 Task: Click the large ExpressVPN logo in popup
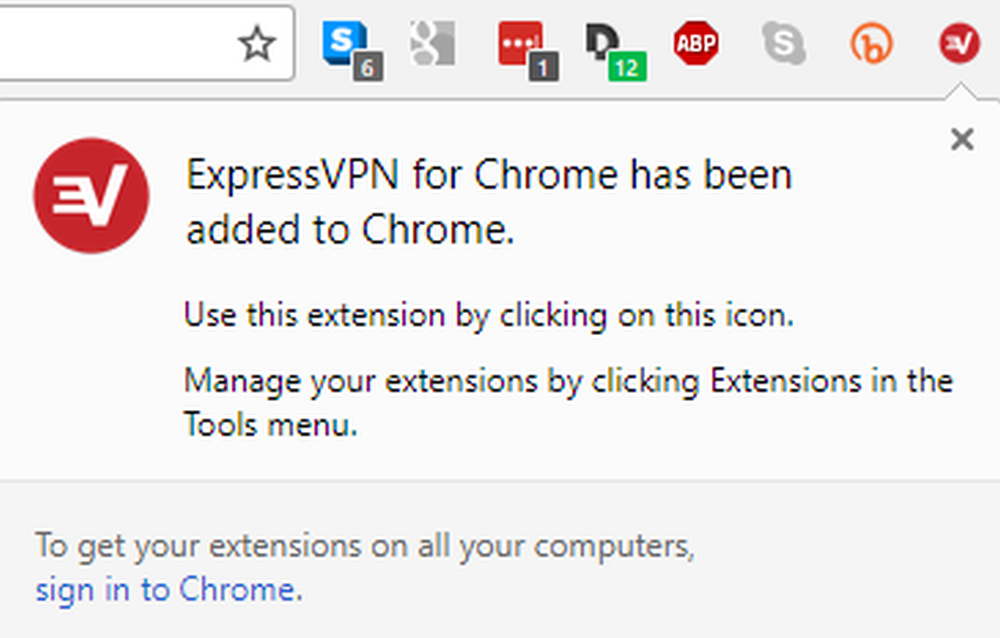point(91,196)
